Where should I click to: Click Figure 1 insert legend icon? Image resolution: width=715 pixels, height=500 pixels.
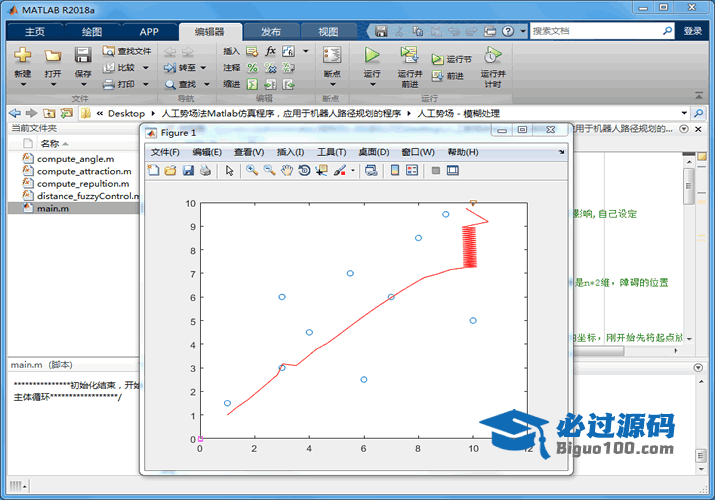coord(412,170)
